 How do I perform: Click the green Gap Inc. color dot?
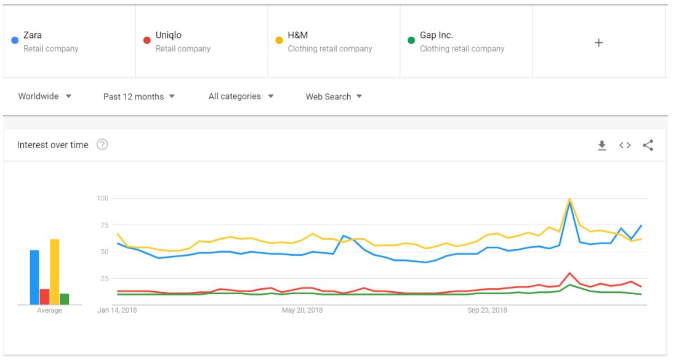411,40
